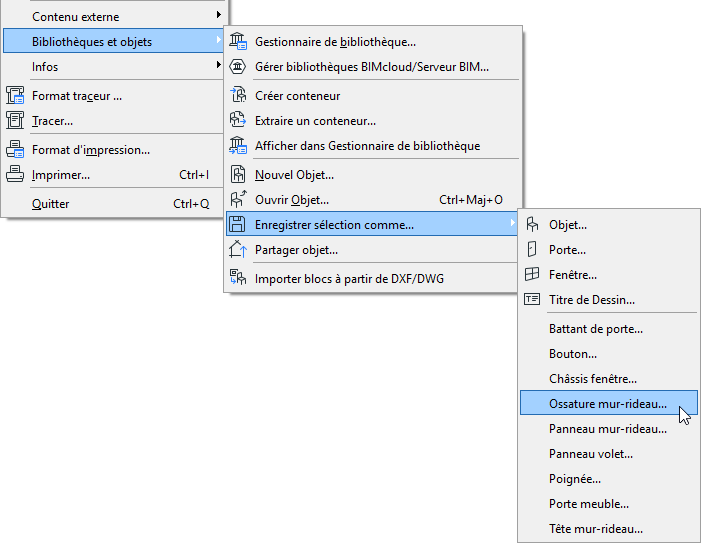Image resolution: width=701 pixels, height=543 pixels.
Task: Select Panneau volet menu entry
Action: coord(590,454)
